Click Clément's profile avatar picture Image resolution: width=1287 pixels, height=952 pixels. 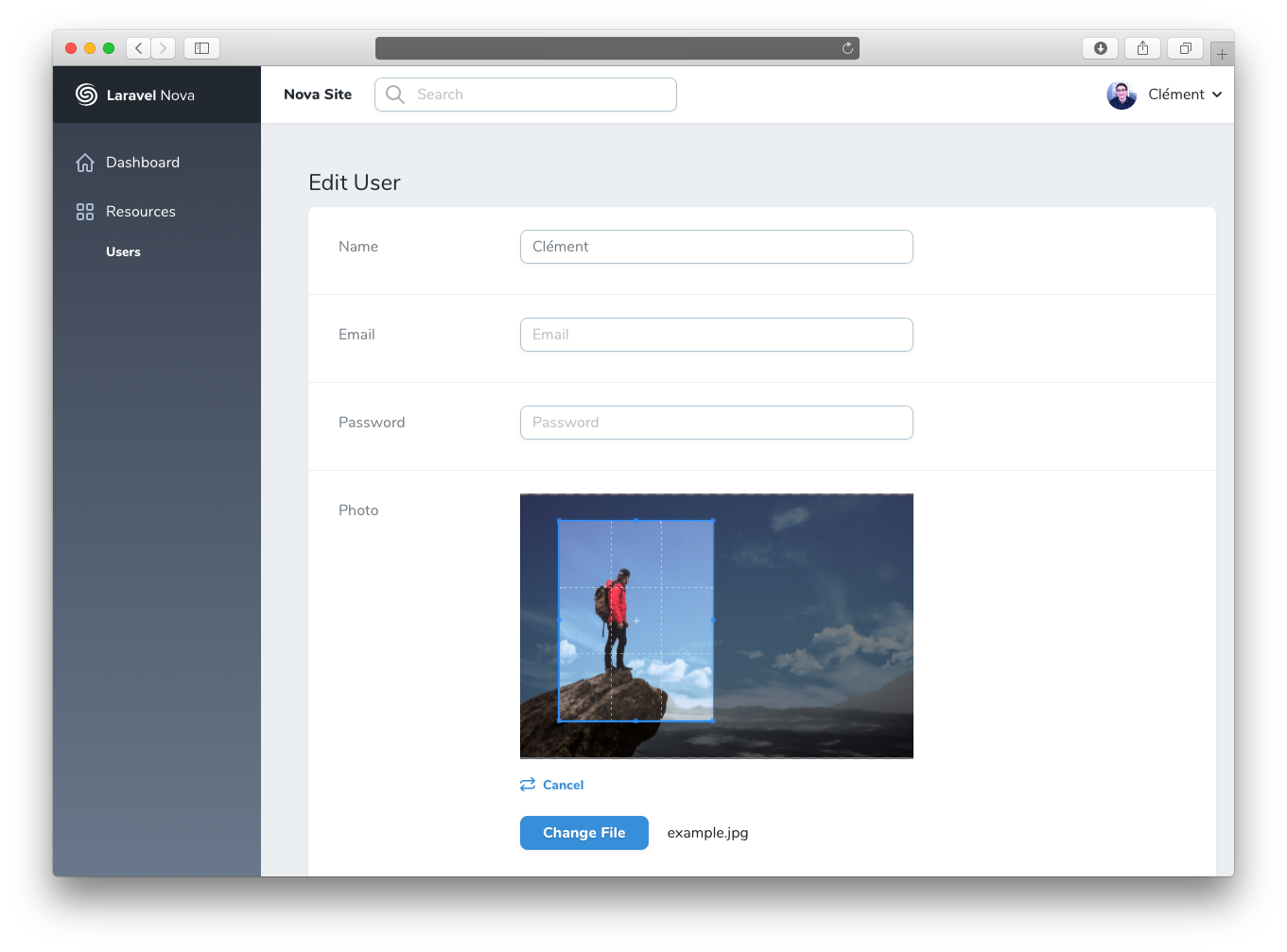pyautogui.click(x=1121, y=95)
